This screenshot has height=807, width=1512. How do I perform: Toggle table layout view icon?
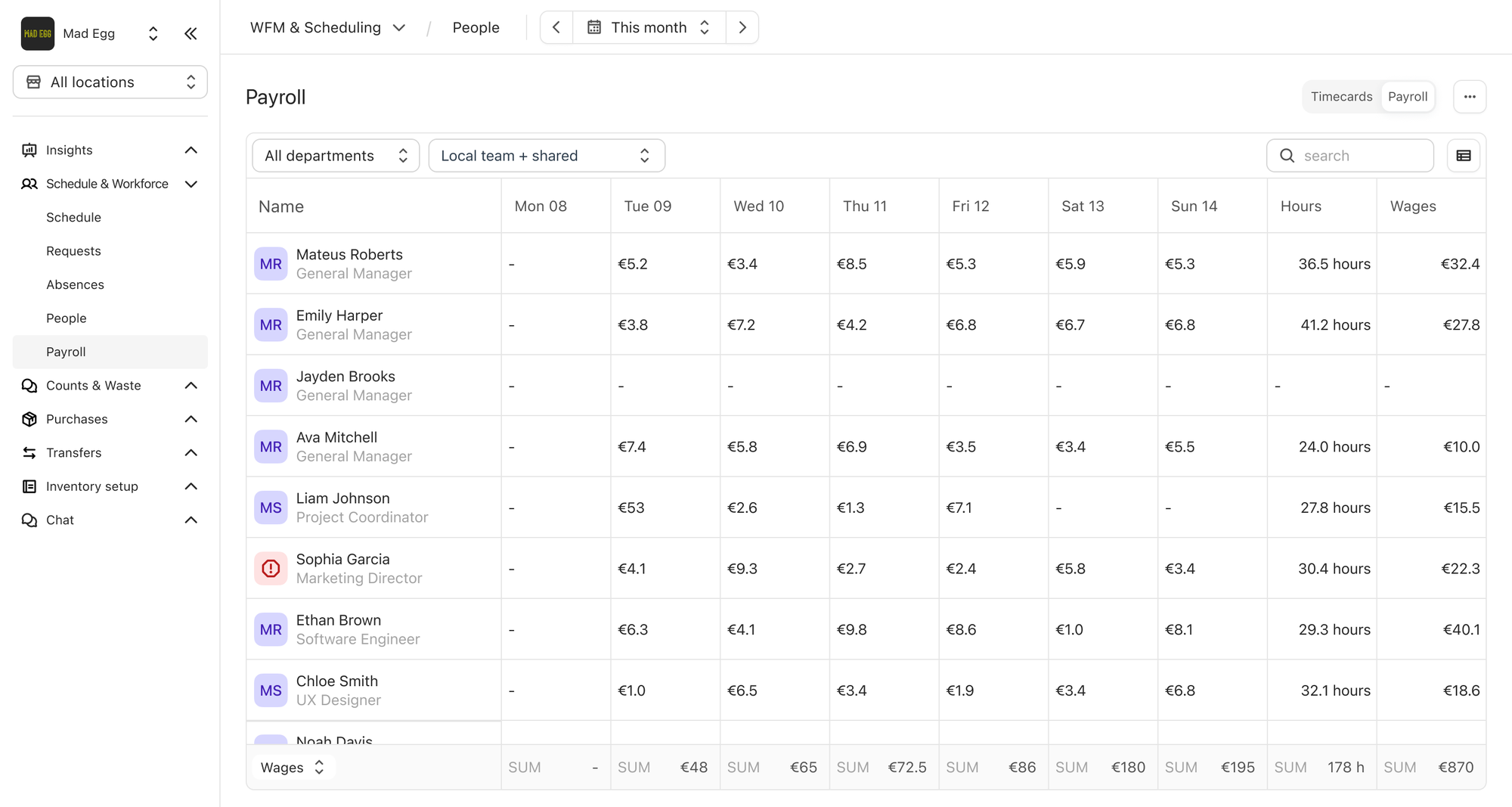tap(1464, 156)
